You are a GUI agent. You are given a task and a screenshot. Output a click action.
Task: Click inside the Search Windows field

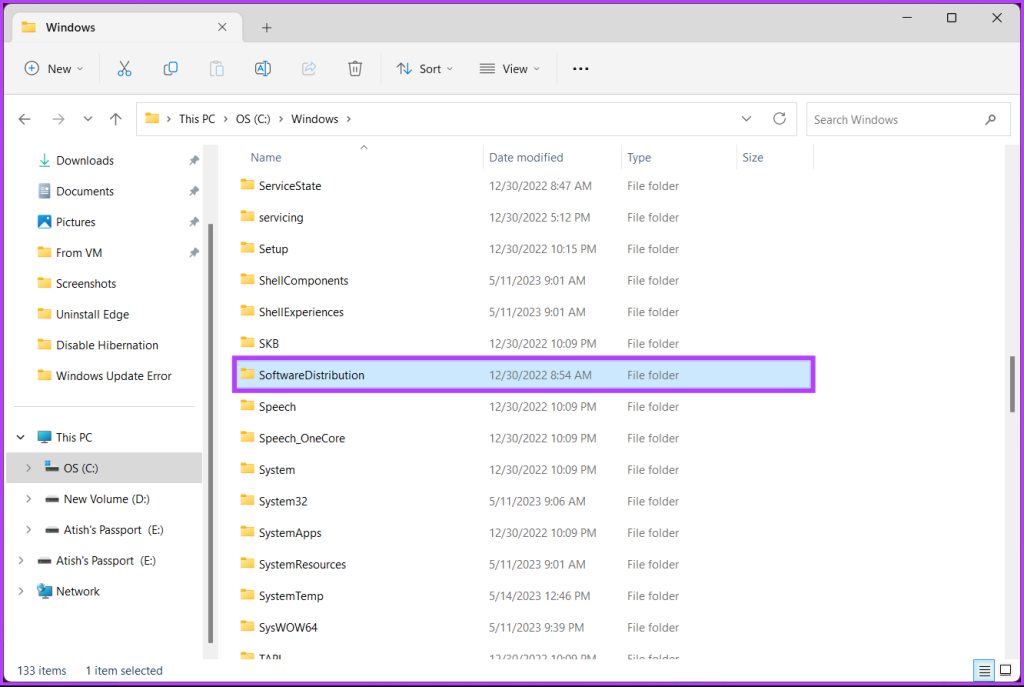pyautogui.click(x=890, y=119)
